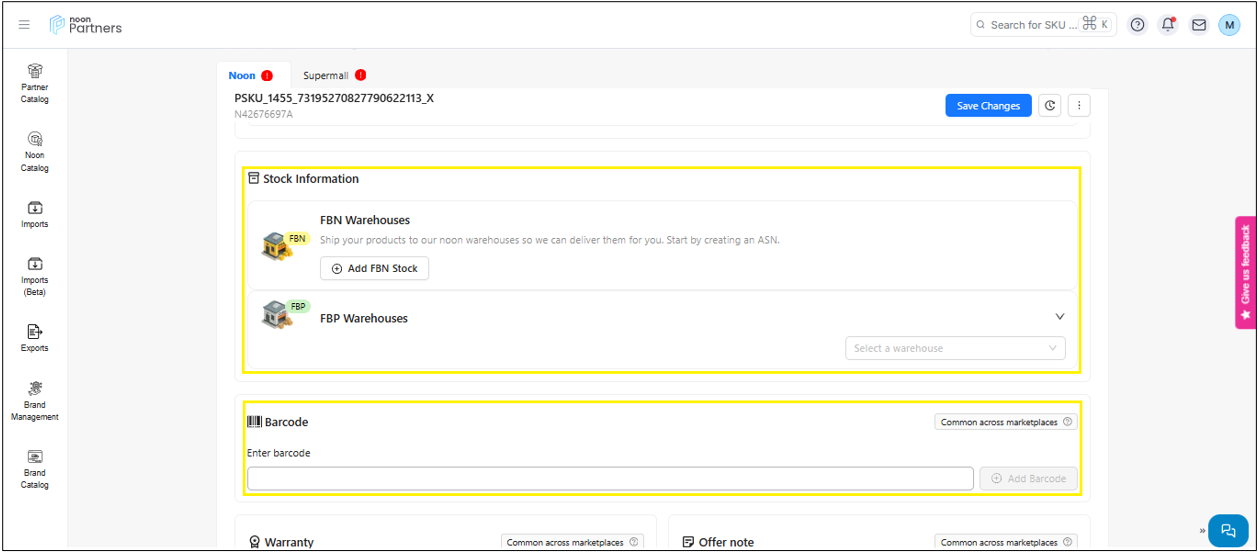Expand the Select a warehouse dropdown
Screen dimensions: 1258x552
tap(955, 348)
